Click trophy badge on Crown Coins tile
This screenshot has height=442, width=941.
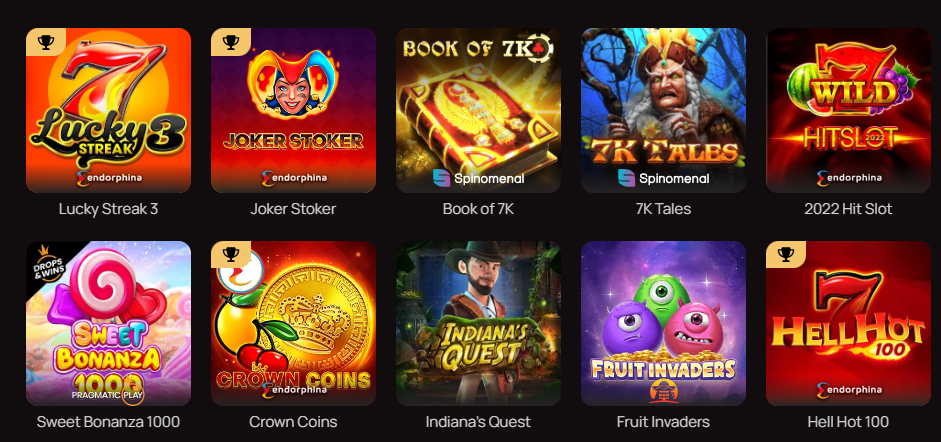(x=230, y=254)
